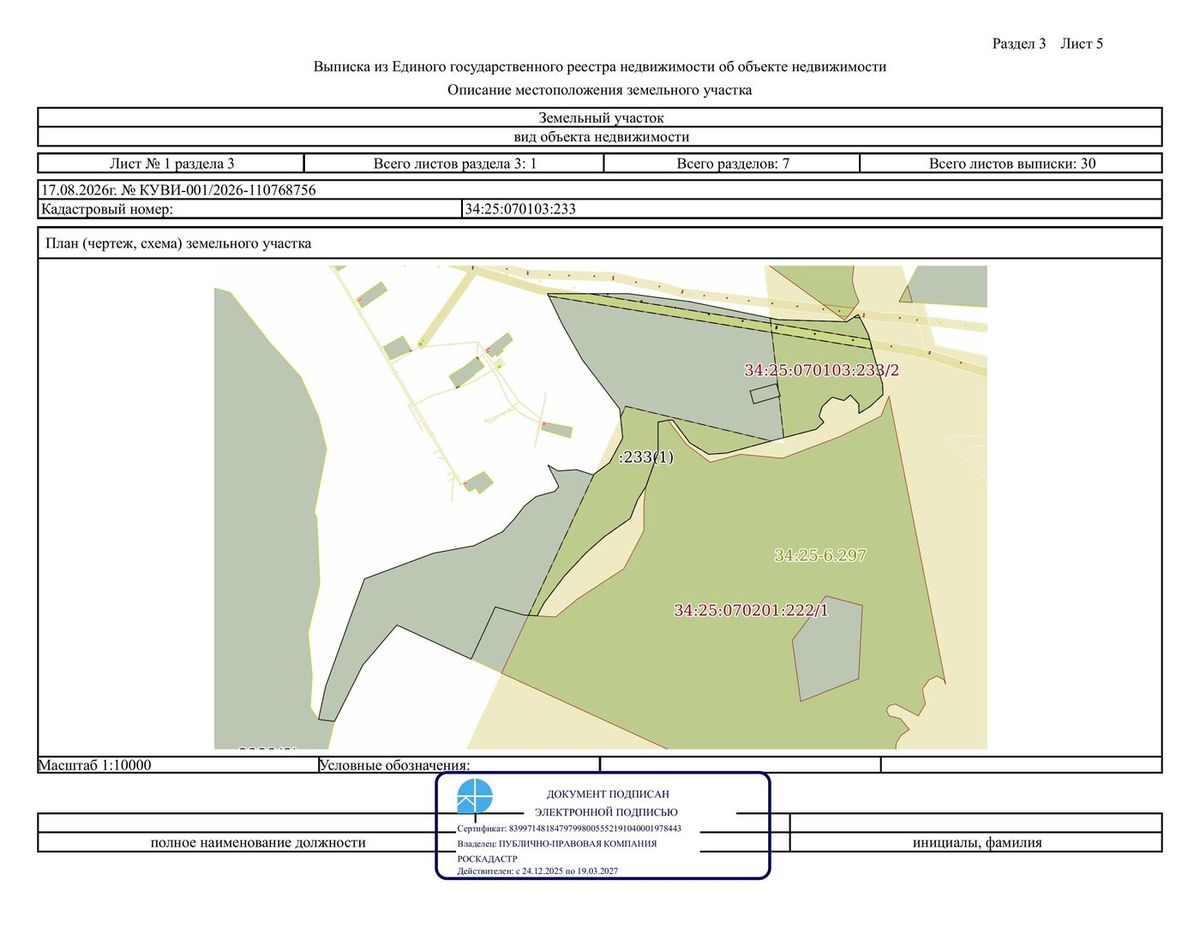Screen dimensions: 1200x927
Task: Click the map label 34:25-6.297
Action: [820, 555]
